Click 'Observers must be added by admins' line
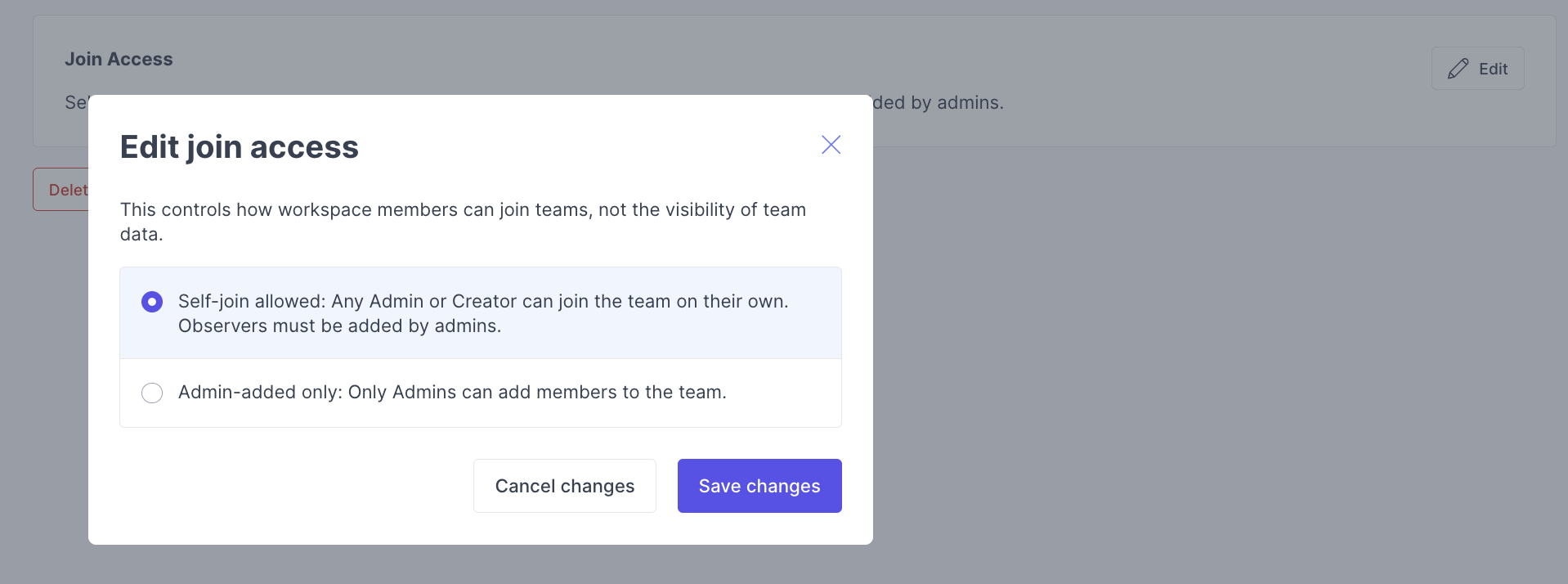1568x584 pixels. (x=339, y=326)
